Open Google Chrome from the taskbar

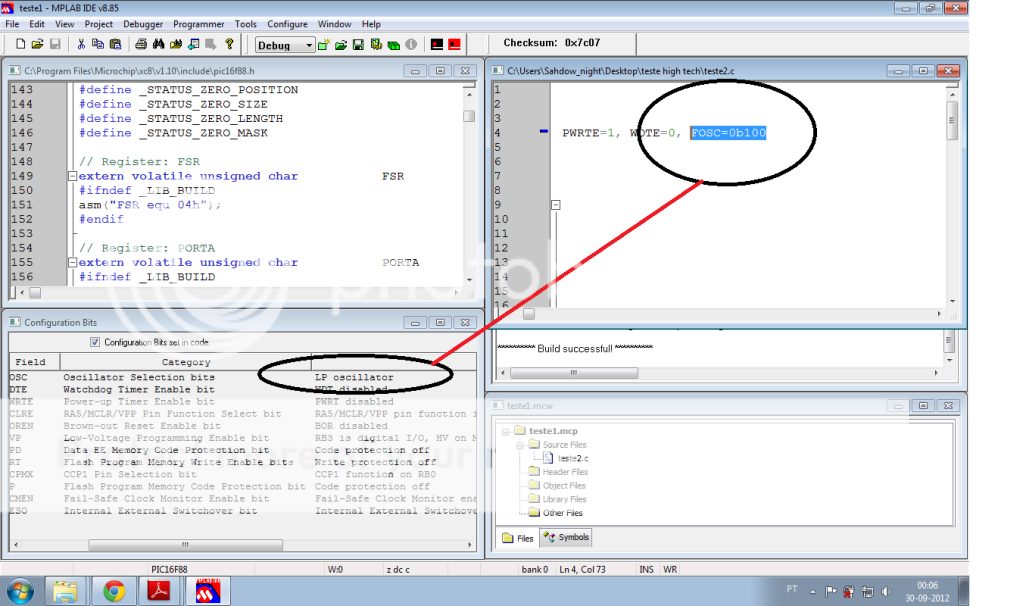point(114,592)
